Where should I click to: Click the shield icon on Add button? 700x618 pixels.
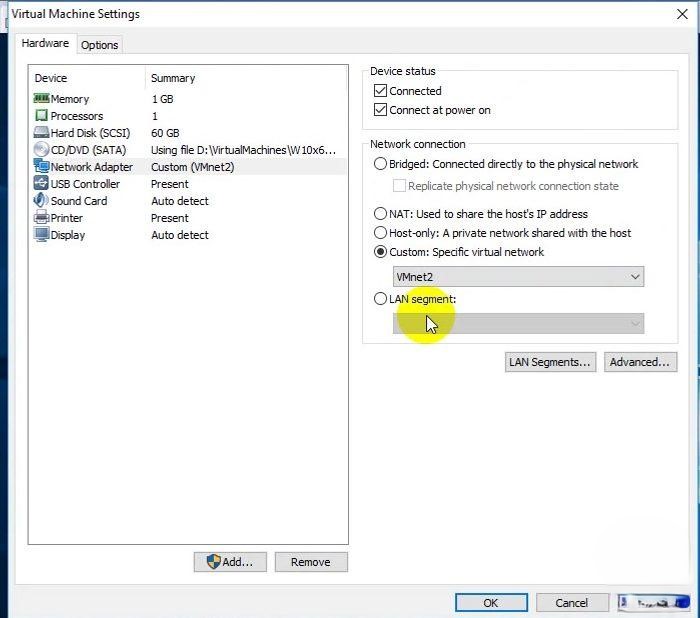[214, 562]
